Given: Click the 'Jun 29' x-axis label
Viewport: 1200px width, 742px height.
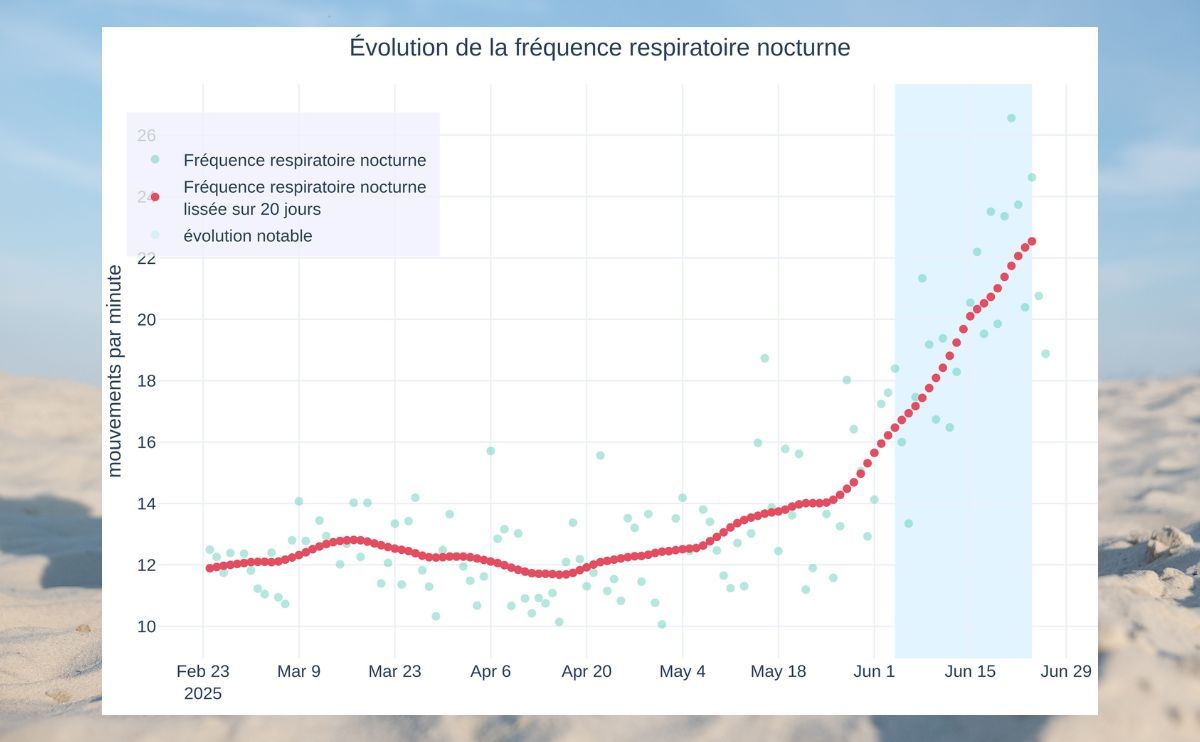Looking at the screenshot, I should [x=1066, y=672].
